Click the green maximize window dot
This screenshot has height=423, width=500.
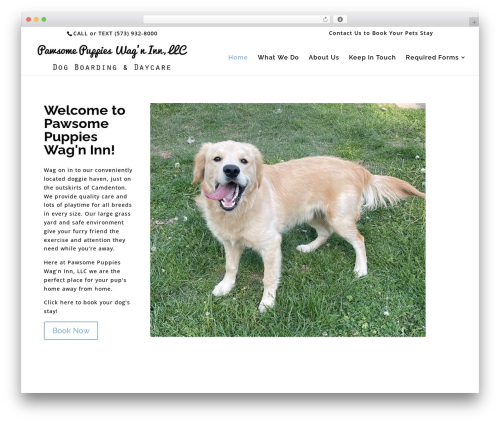click(44, 19)
